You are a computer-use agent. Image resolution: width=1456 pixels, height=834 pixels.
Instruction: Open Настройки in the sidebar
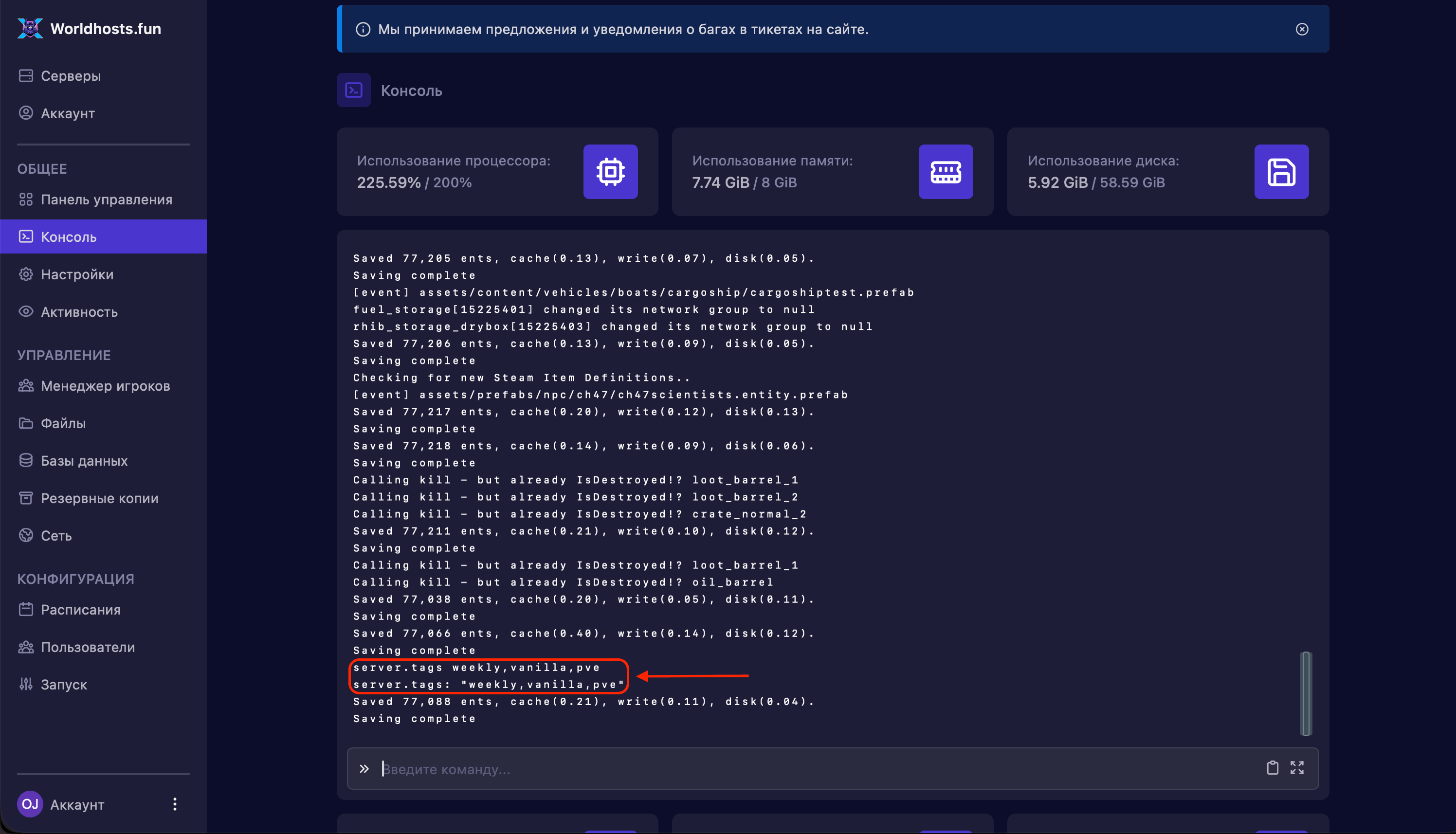pyautogui.click(x=103, y=274)
